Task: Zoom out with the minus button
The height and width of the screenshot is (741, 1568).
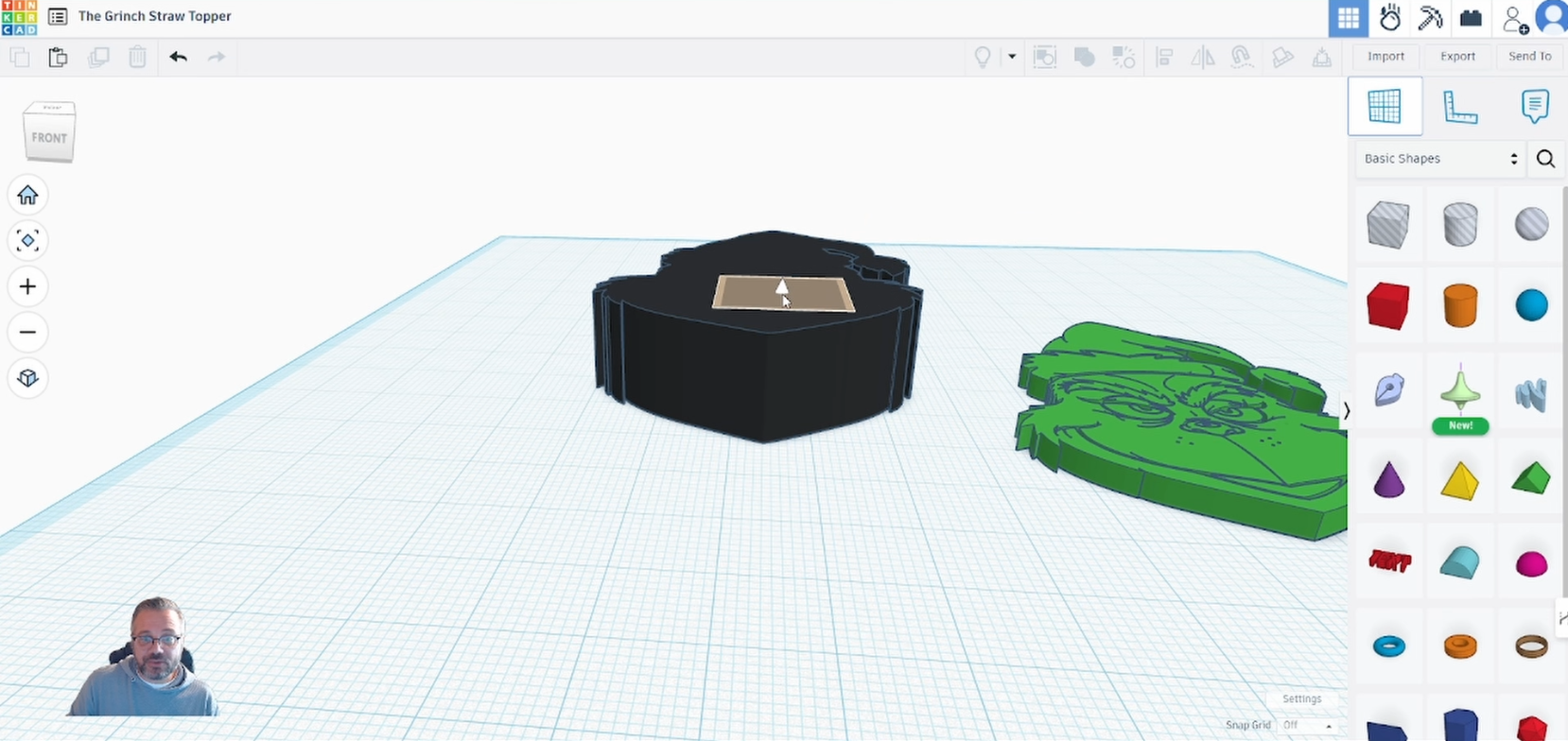Action: (x=27, y=332)
